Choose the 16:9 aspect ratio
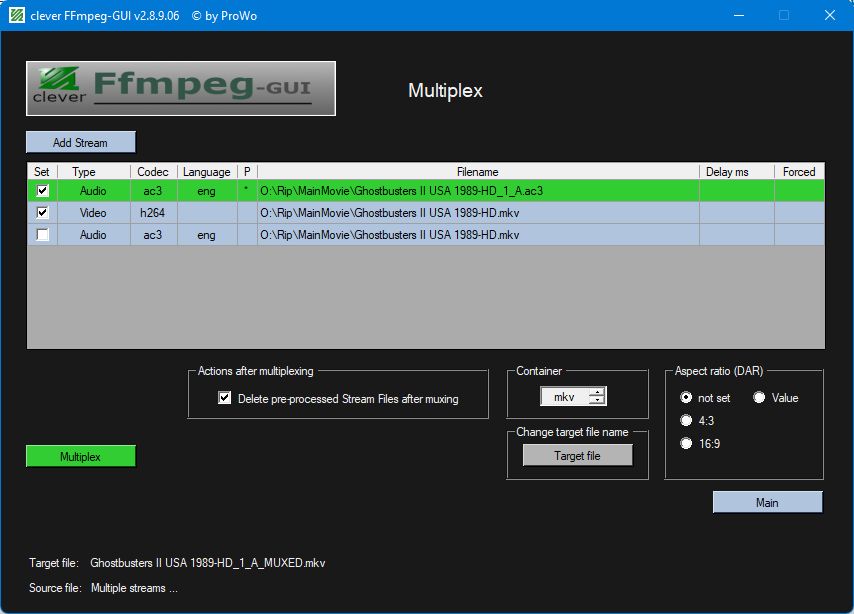Screen dimensions: 854x614 [x=686, y=443]
